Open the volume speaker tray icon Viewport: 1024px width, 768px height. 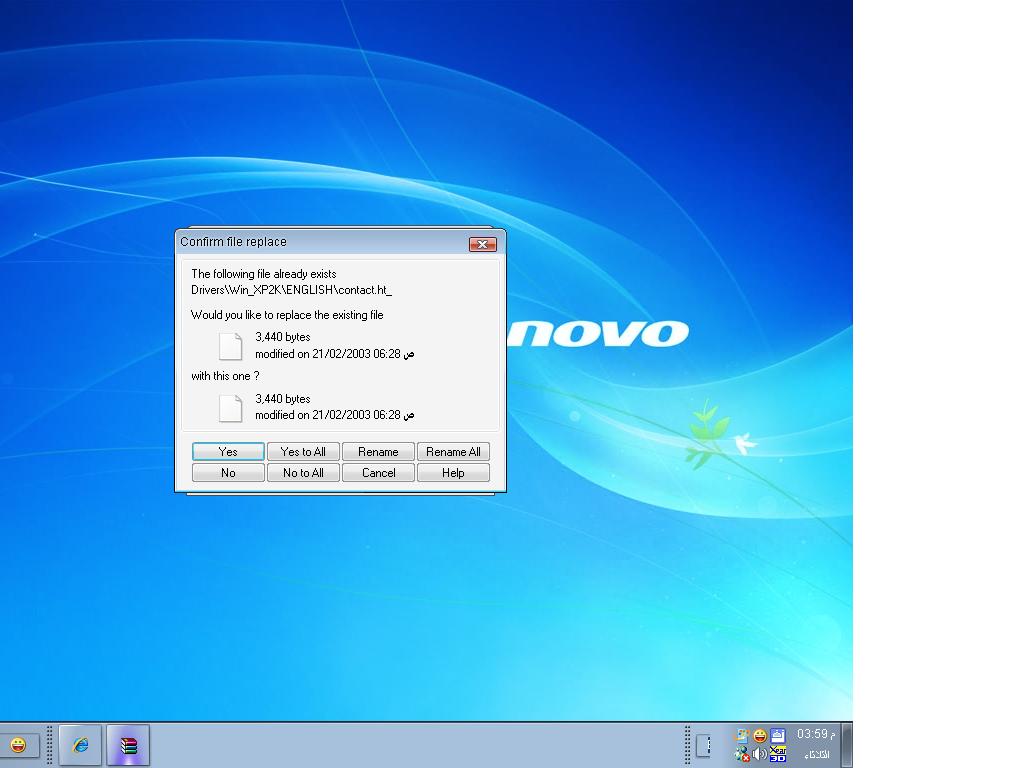[760, 754]
